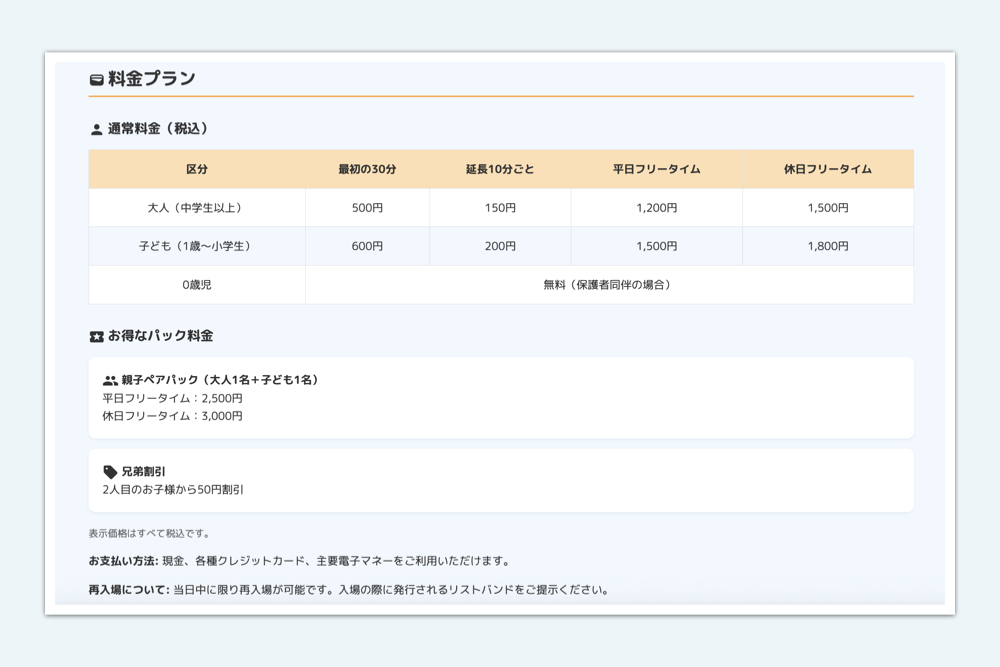
Task: Select the 0歳児 row in the table
Action: [x=197, y=284]
